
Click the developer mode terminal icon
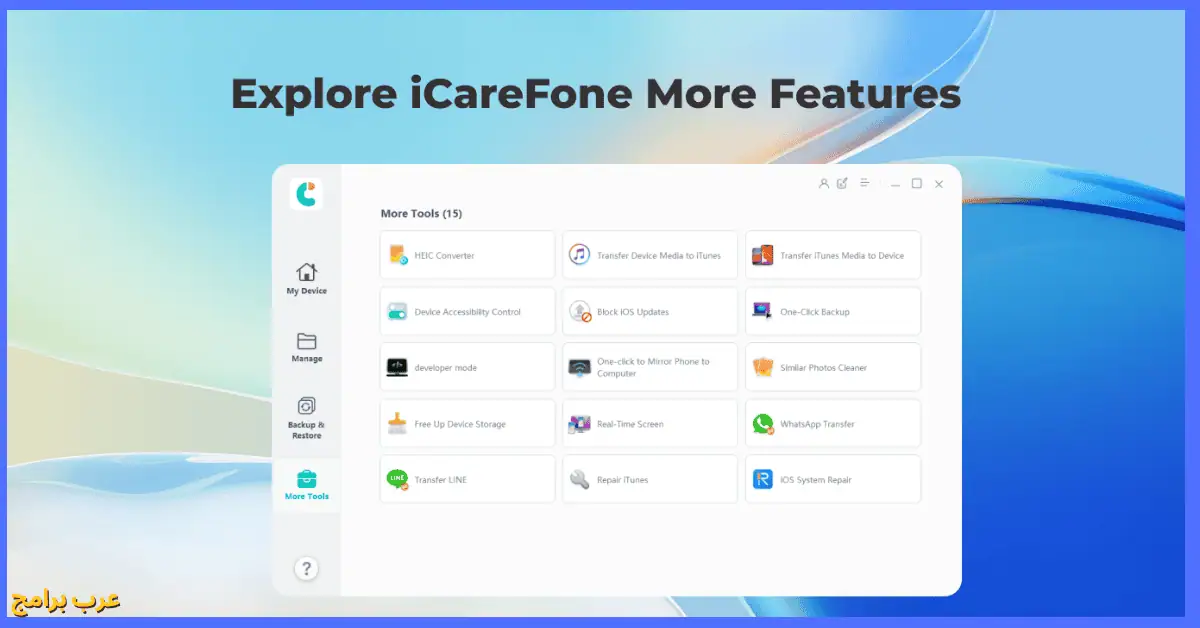click(x=397, y=367)
